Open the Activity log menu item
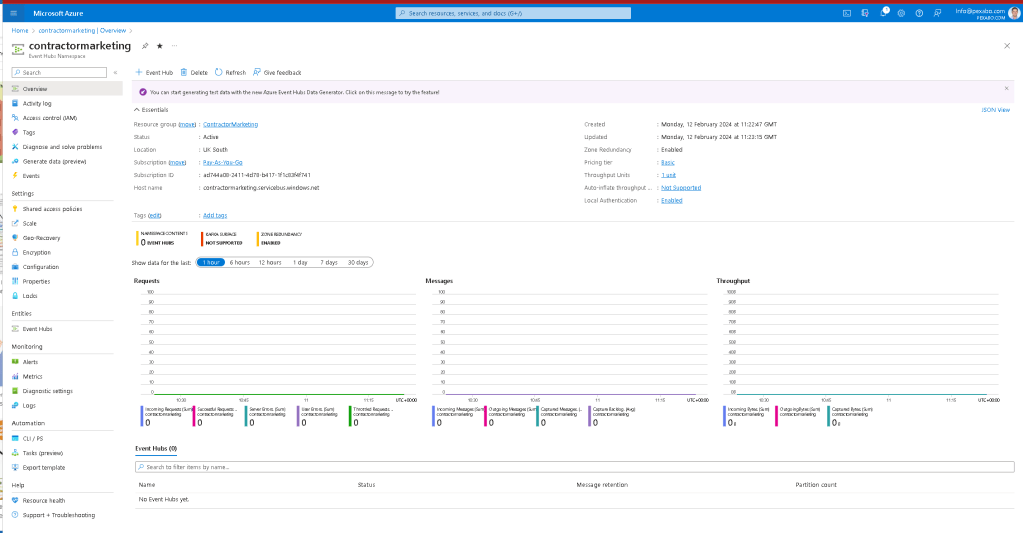Screen dimensions: 1023x533 [x=37, y=103]
